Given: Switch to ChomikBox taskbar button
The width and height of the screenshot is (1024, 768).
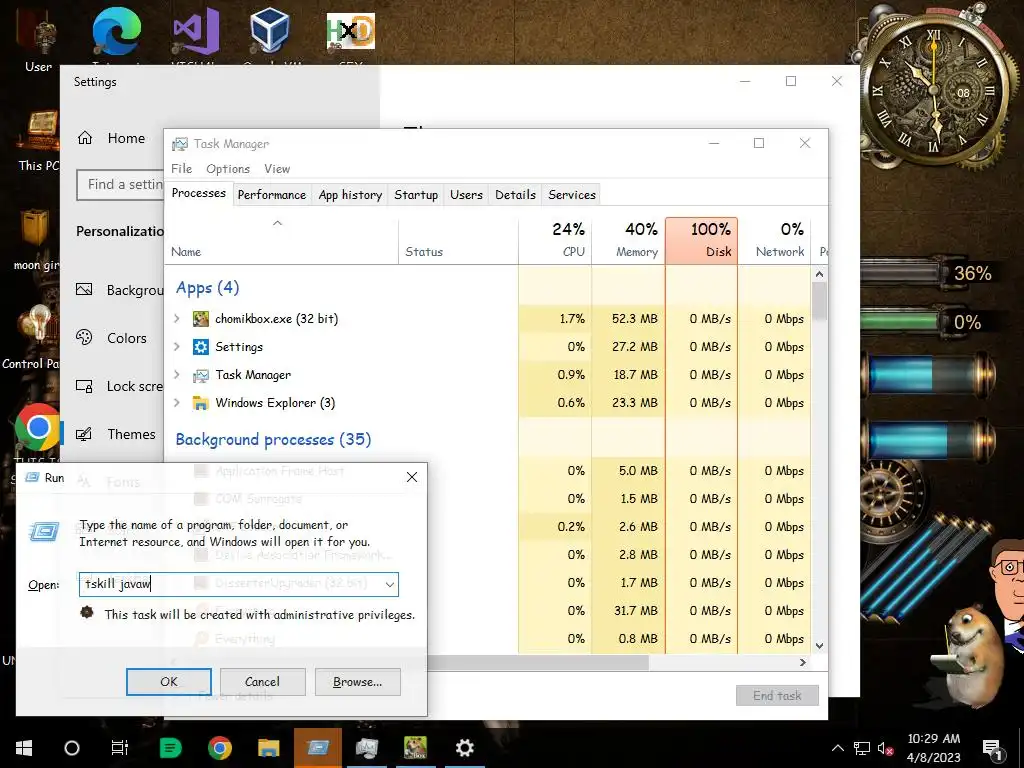Looking at the screenshot, I should pos(415,748).
